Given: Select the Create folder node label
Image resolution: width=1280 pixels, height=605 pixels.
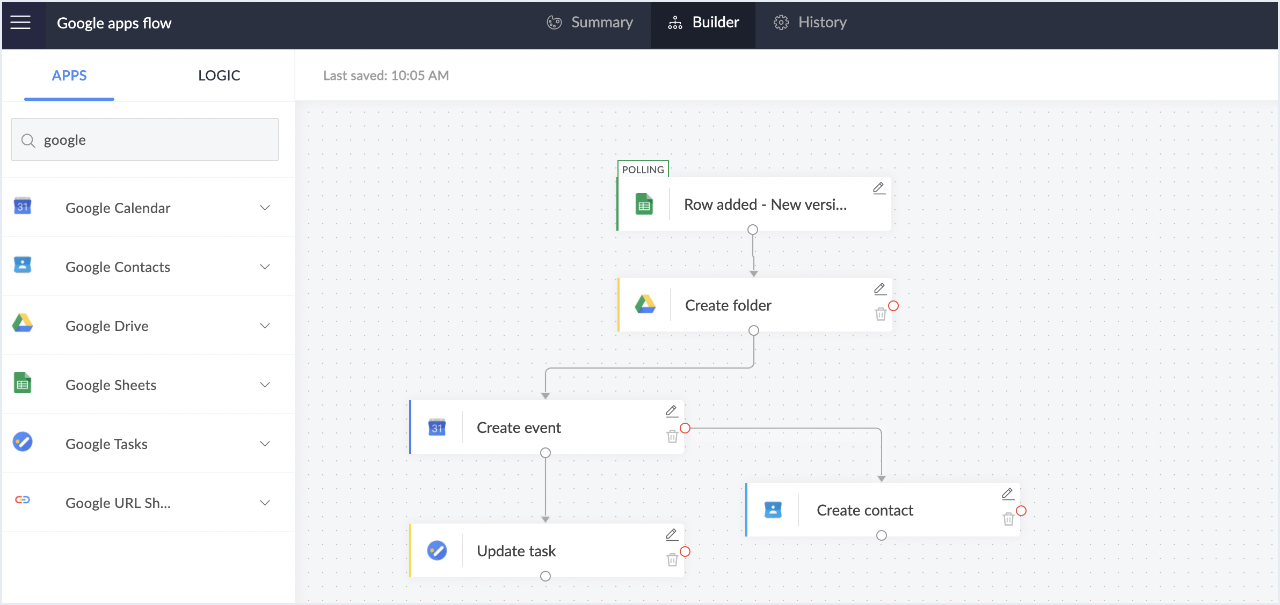Looking at the screenshot, I should tap(728, 305).
